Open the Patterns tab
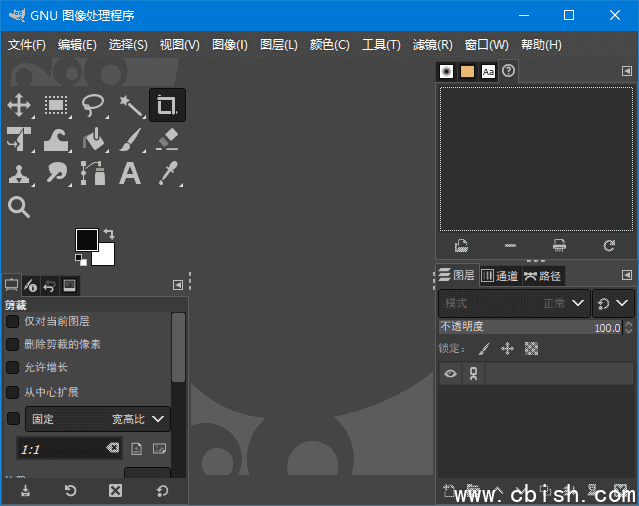The width and height of the screenshot is (639, 506). click(x=467, y=72)
